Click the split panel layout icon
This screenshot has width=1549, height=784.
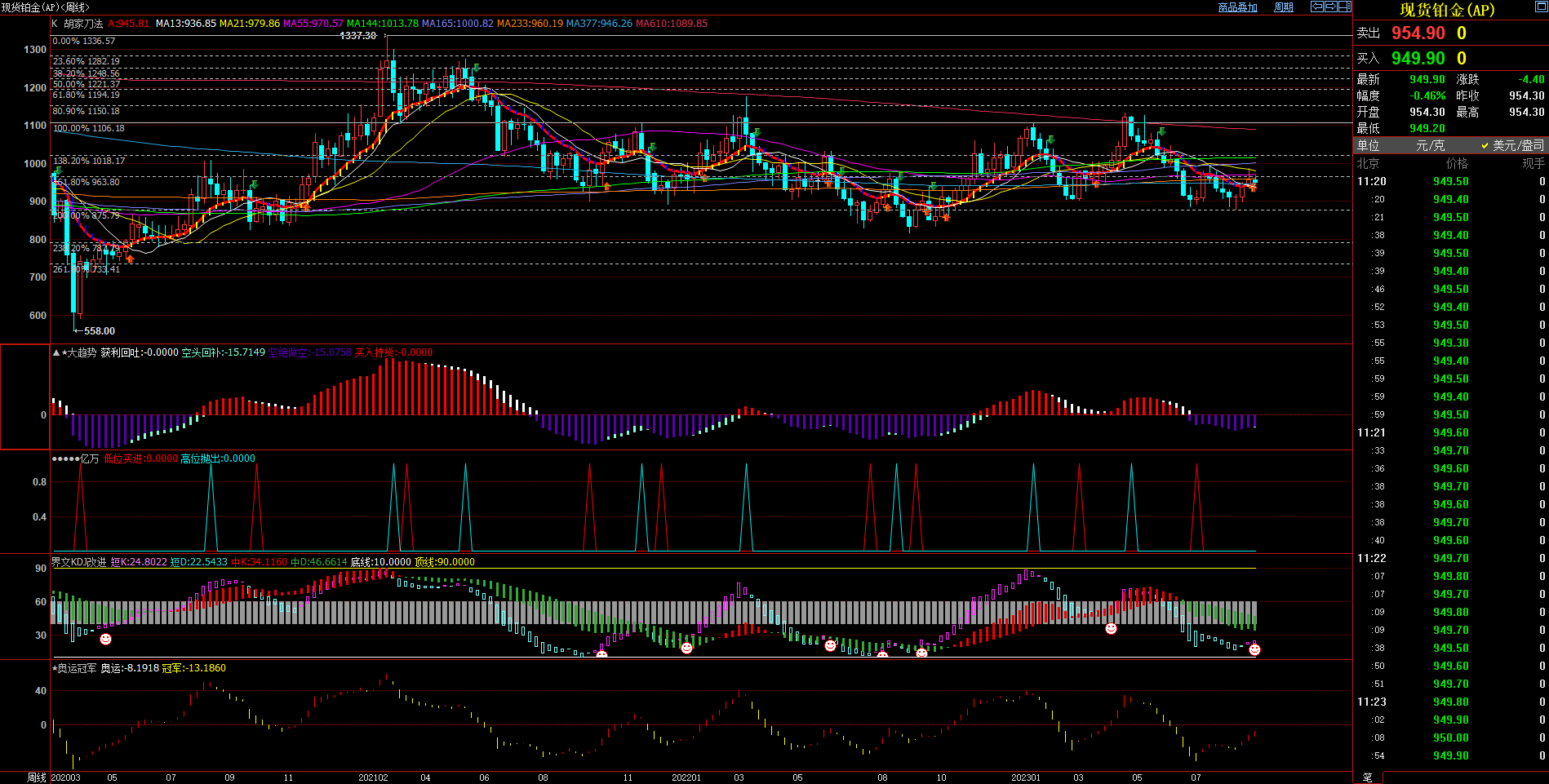point(1344,7)
